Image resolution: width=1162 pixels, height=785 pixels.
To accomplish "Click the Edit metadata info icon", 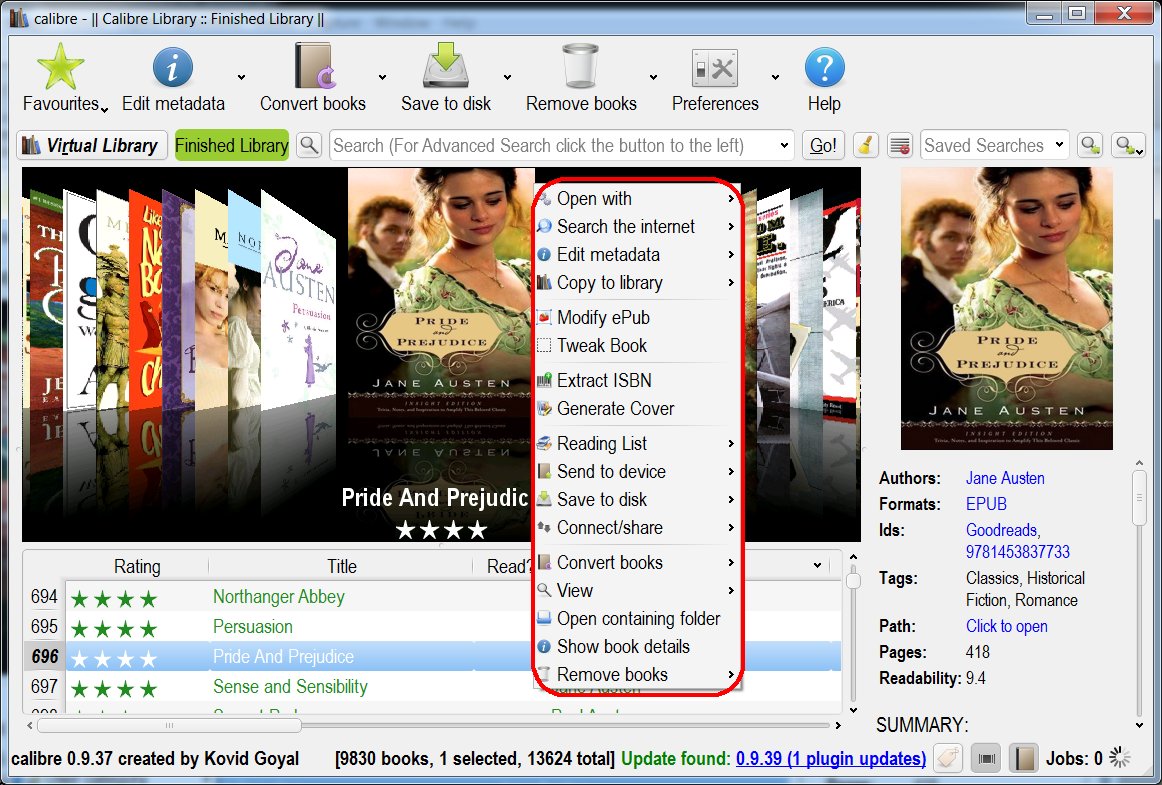I will (x=173, y=67).
